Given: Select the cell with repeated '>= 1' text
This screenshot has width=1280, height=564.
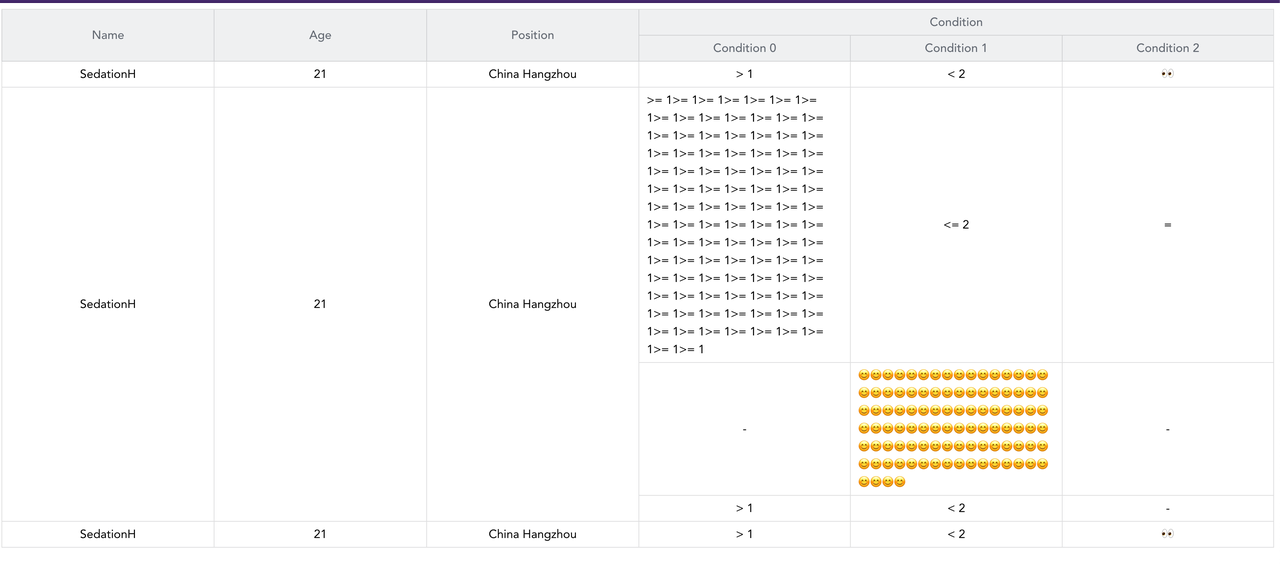Looking at the screenshot, I should point(736,225).
